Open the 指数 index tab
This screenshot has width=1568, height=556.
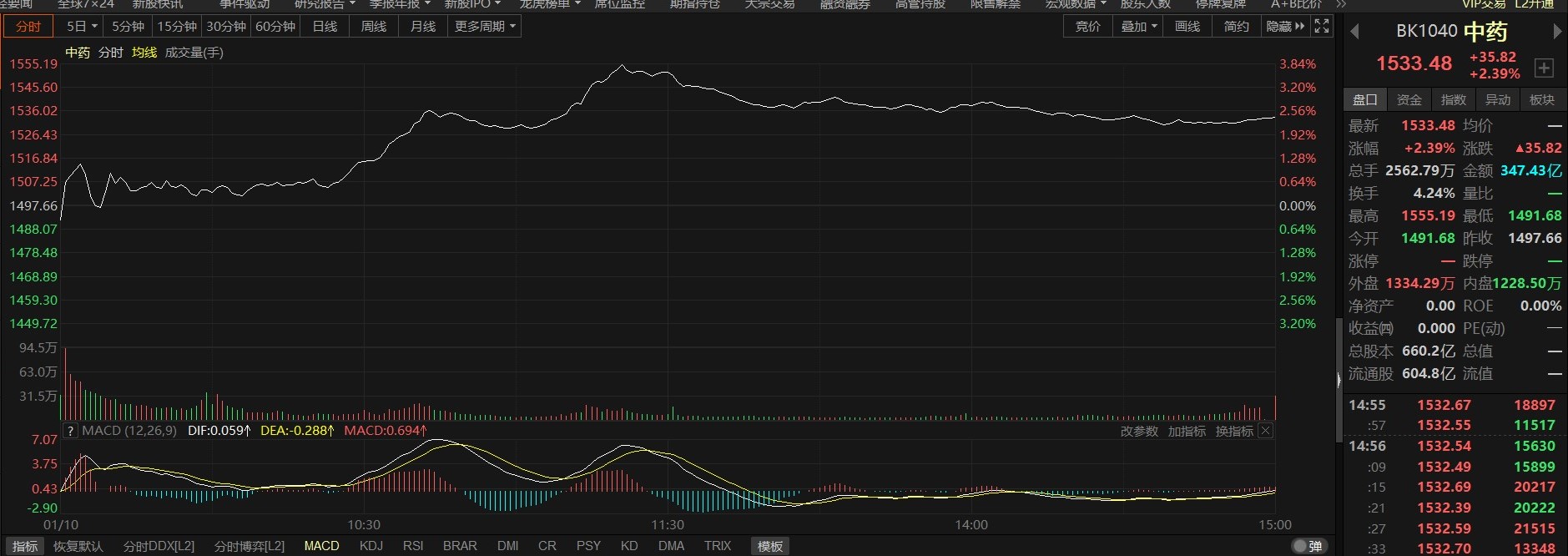click(x=1454, y=99)
